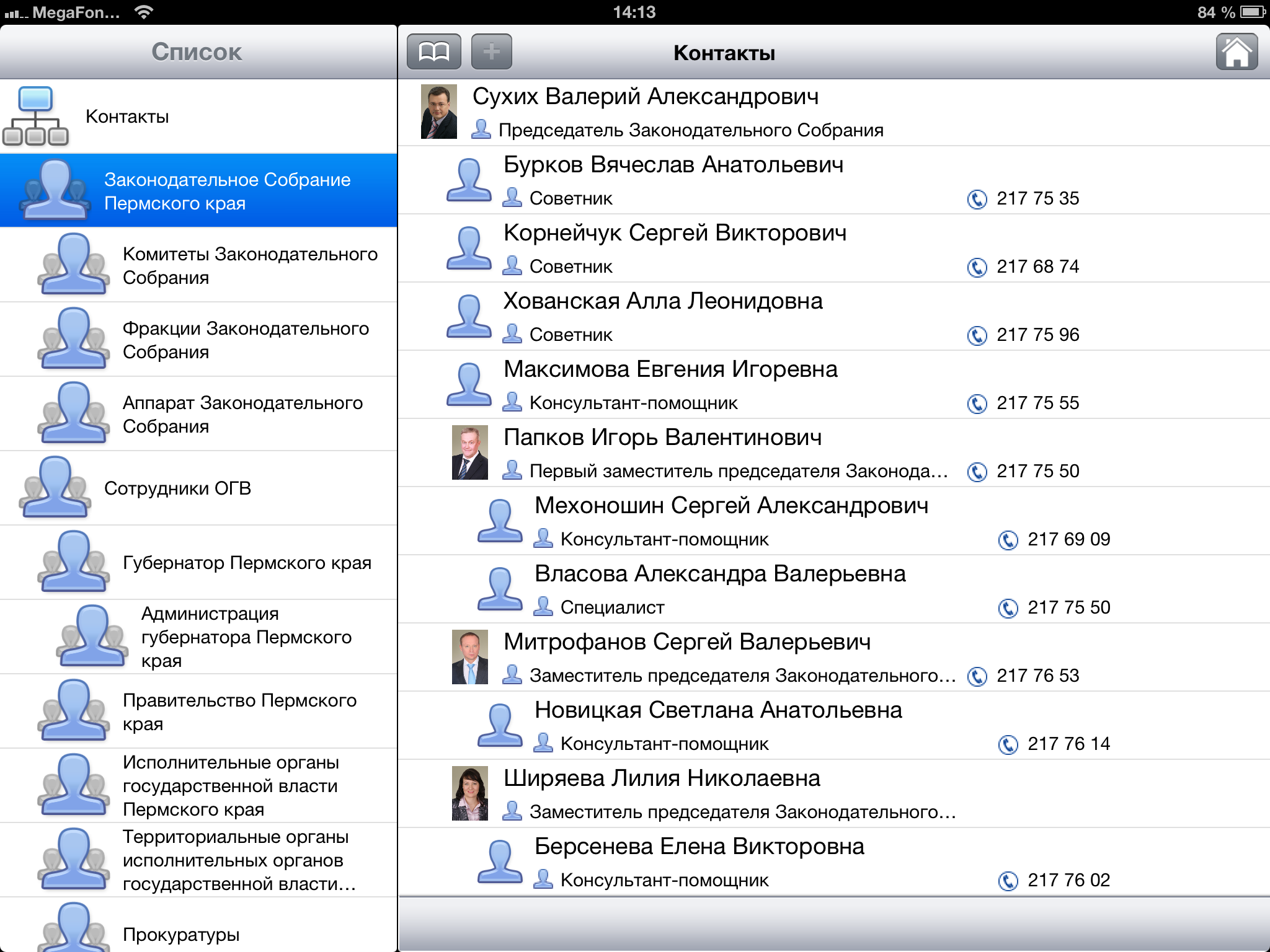
Task: Tap the Home icon in header
Action: [1236, 52]
